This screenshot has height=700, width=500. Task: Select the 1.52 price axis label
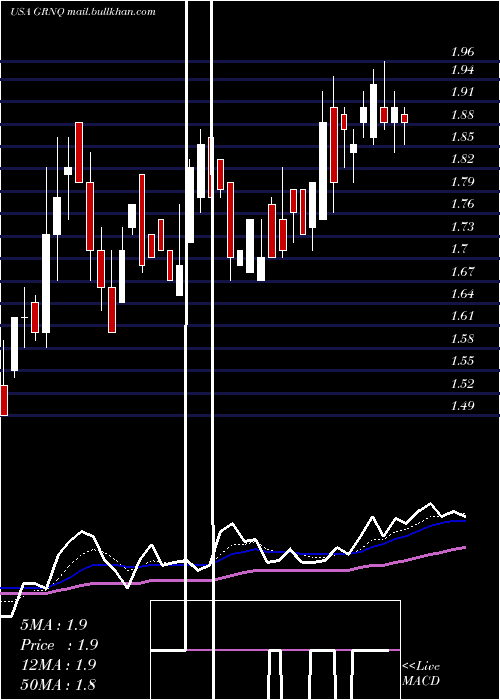462,383
